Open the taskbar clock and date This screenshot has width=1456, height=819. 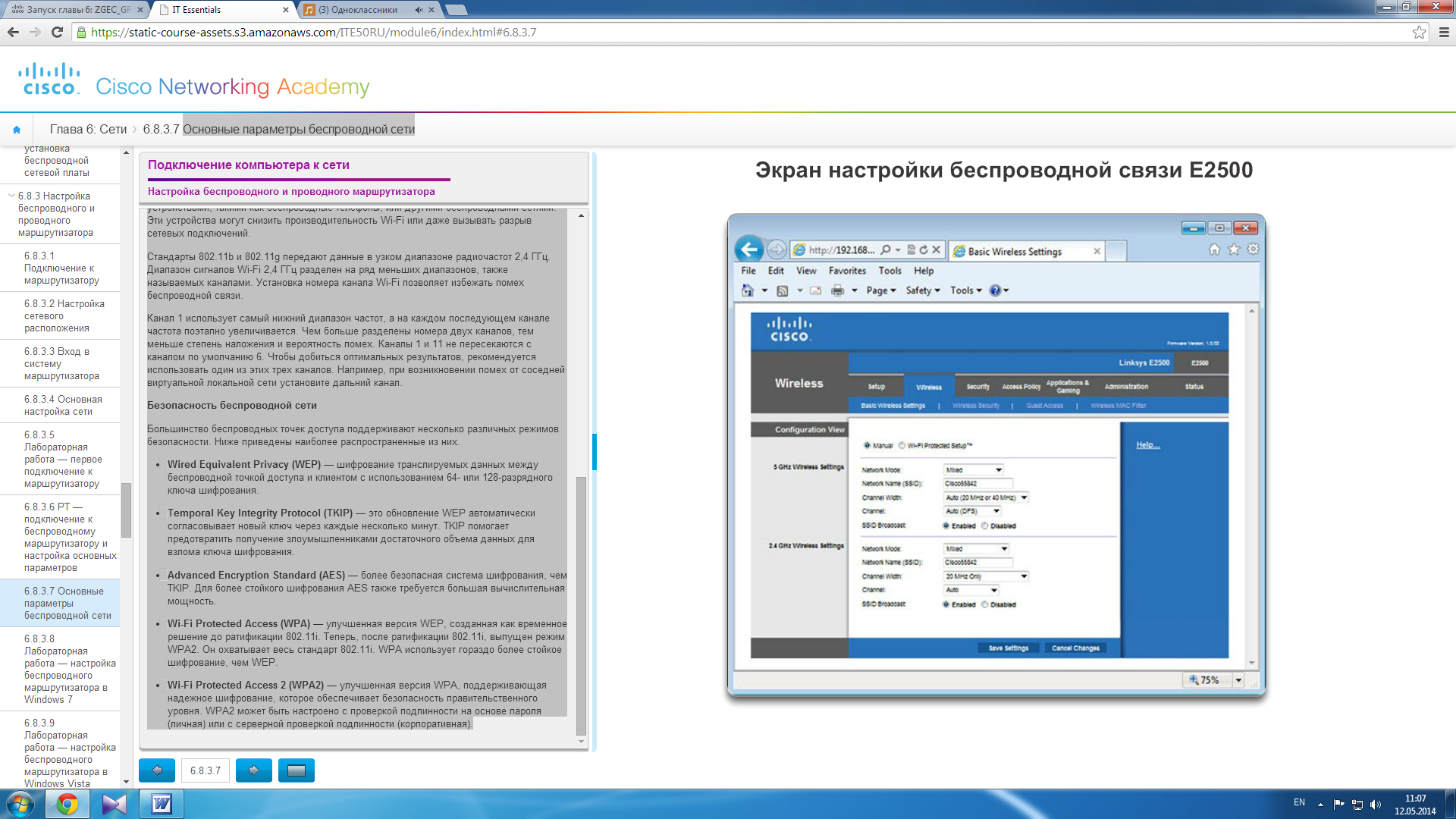pyautogui.click(x=1415, y=805)
